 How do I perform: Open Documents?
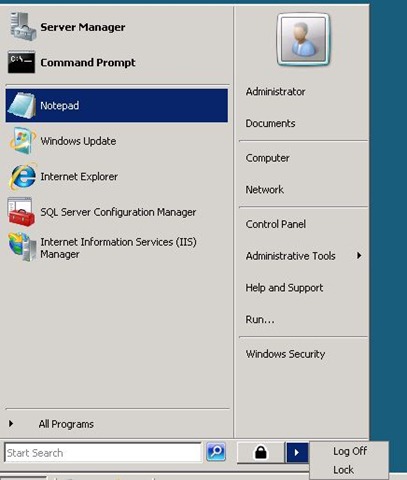pos(270,123)
